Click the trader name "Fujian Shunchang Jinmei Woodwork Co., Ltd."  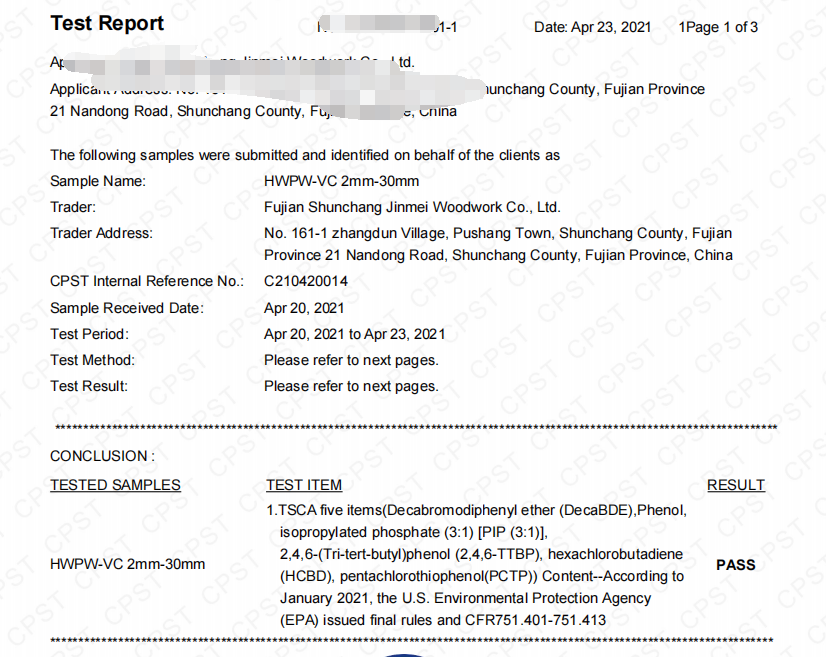412,207
